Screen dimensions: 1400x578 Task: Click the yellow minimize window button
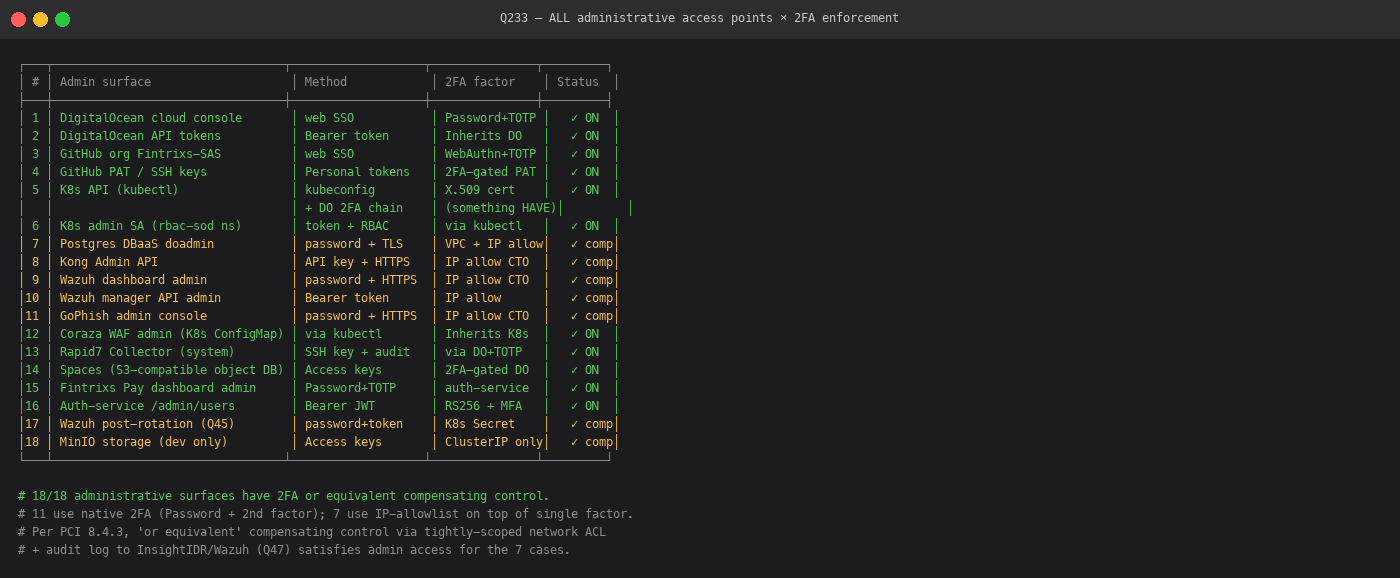40,19
